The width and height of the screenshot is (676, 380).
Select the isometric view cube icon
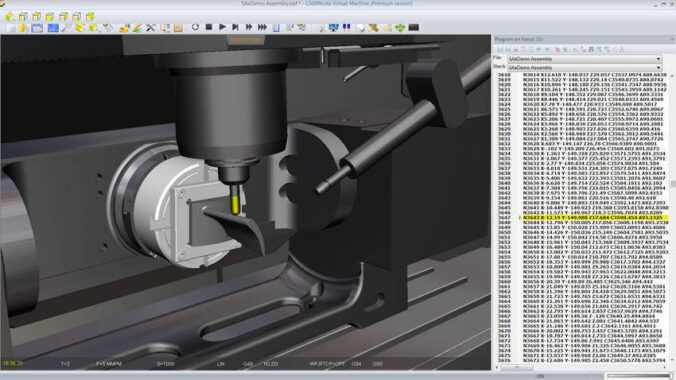coord(9,17)
